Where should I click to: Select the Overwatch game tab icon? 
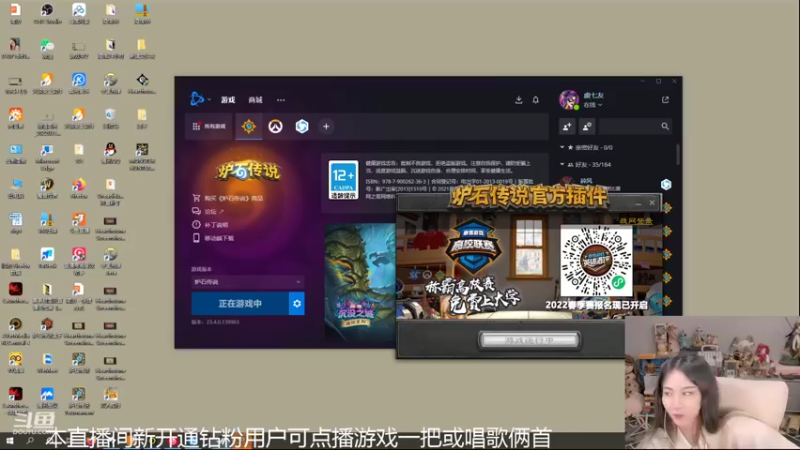coord(276,126)
